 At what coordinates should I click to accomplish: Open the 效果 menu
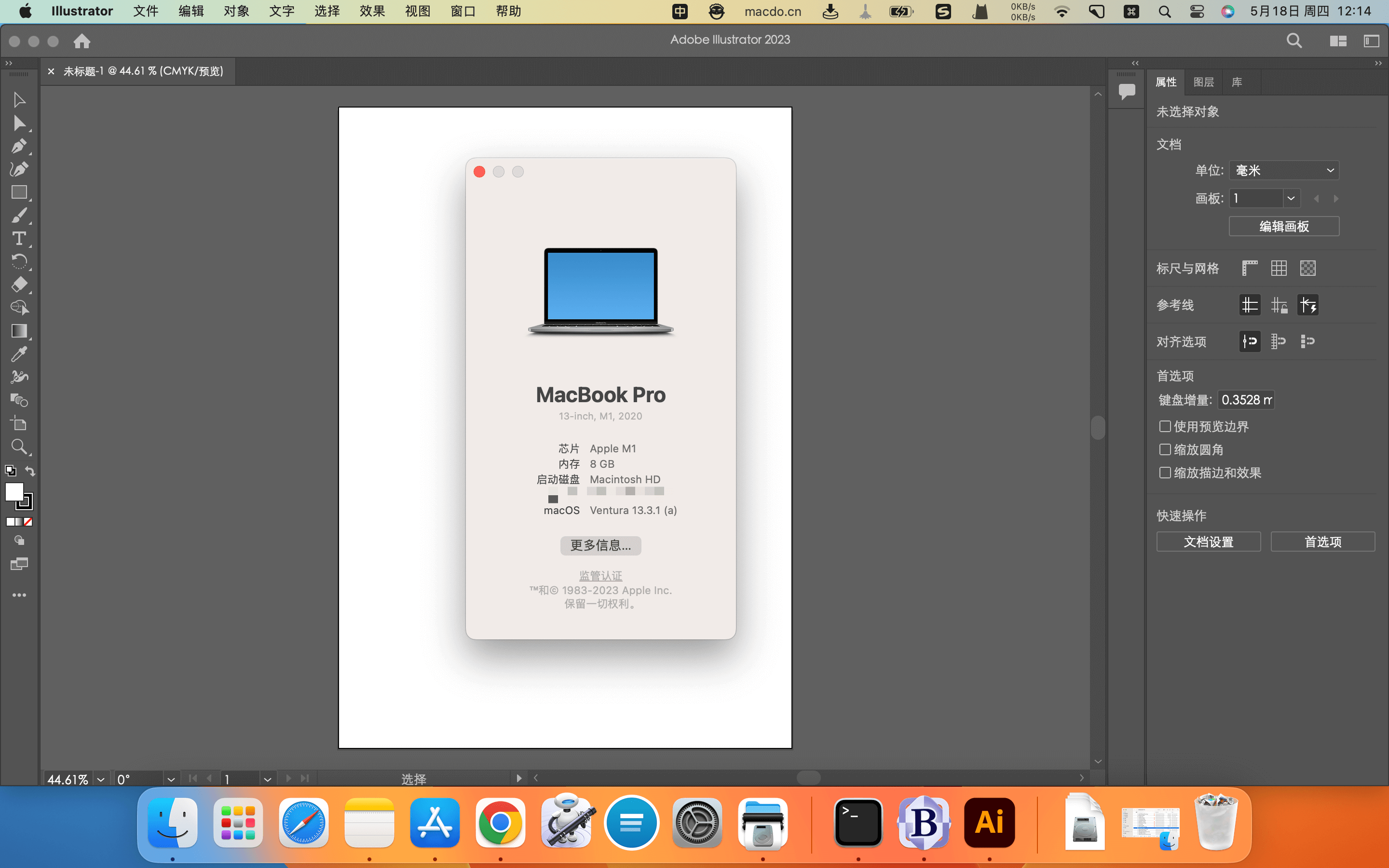pyautogui.click(x=372, y=11)
